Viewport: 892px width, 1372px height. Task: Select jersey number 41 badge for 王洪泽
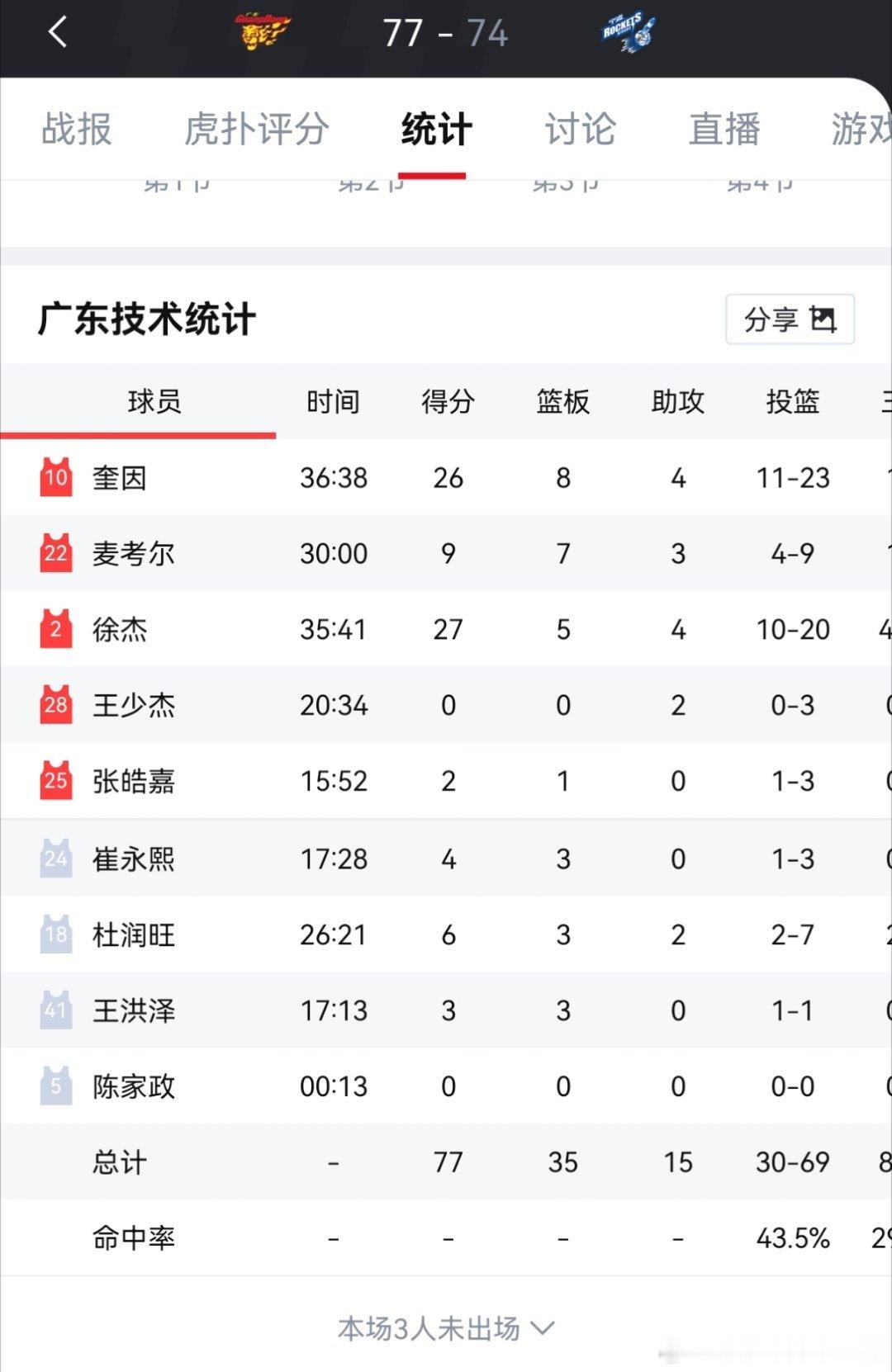pos(55,1010)
